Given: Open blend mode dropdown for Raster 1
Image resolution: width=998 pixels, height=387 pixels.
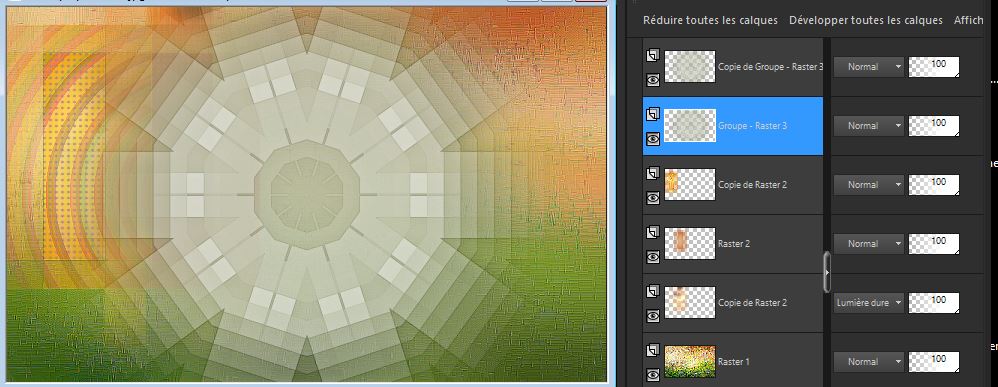Looking at the screenshot, I should pos(868,362).
